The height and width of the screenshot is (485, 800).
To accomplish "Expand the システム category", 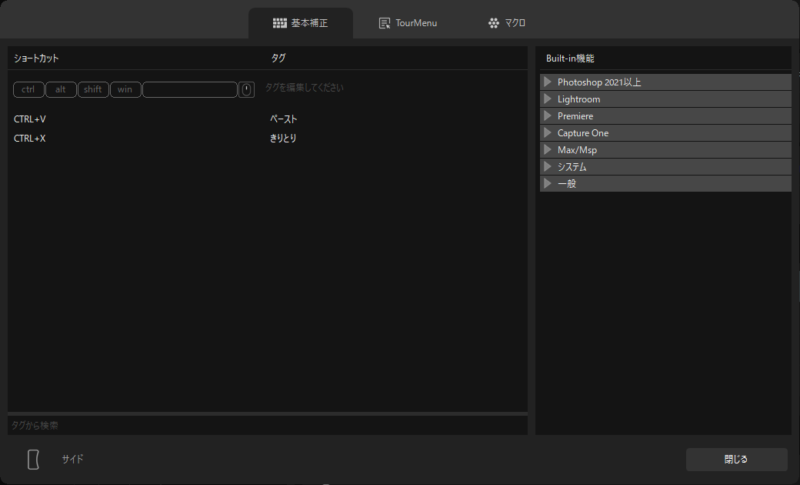I will [x=547, y=166].
